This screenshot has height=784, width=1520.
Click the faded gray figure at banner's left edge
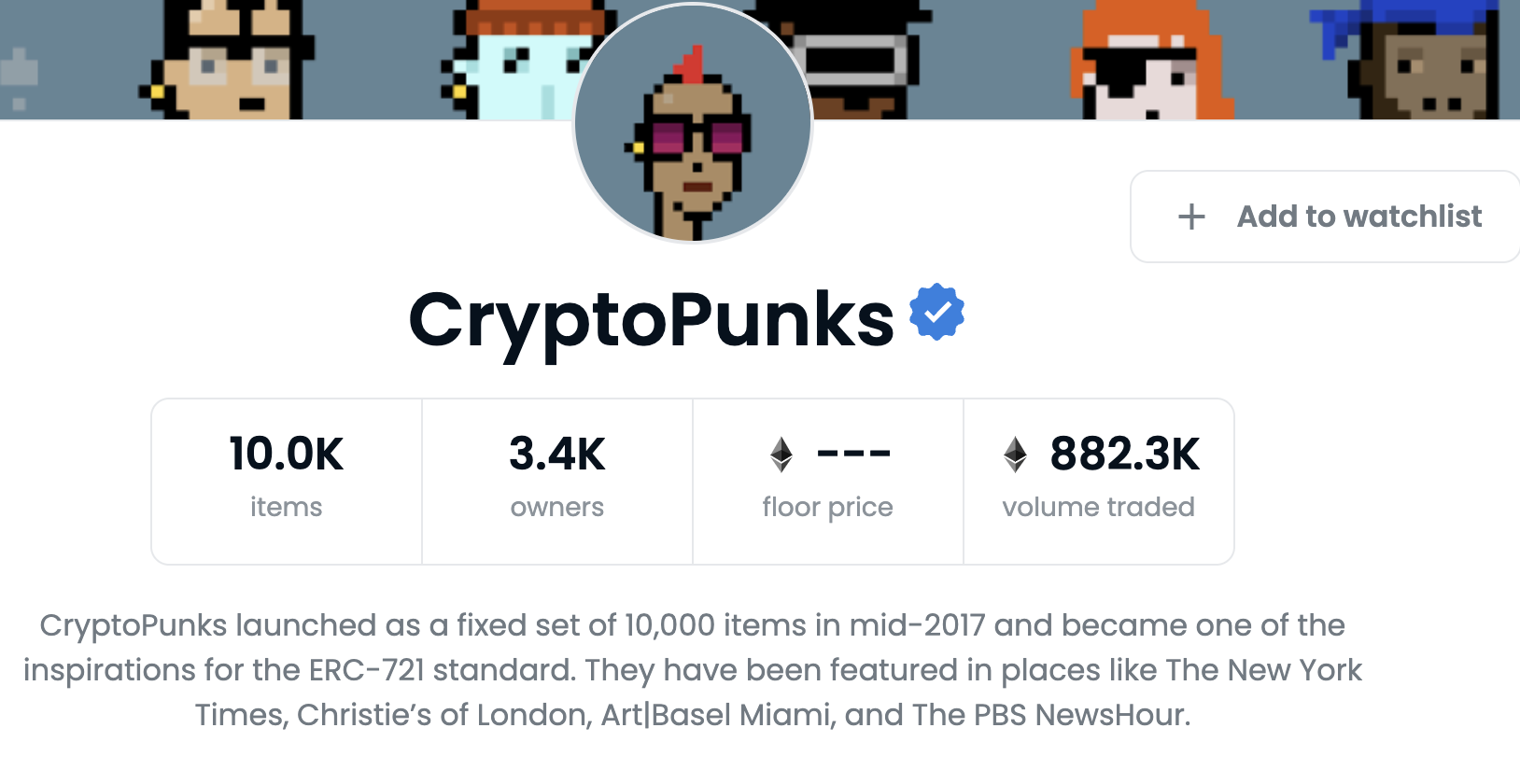[x=19, y=77]
